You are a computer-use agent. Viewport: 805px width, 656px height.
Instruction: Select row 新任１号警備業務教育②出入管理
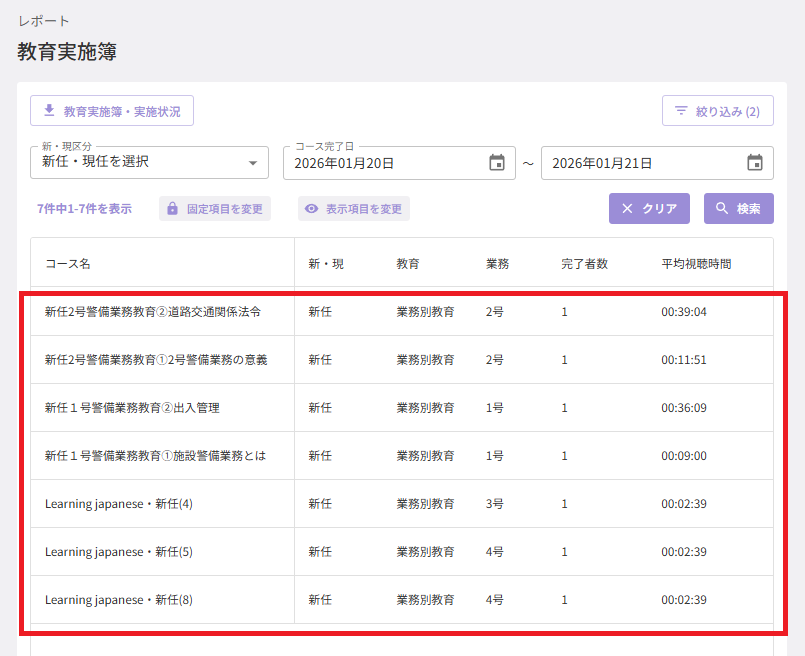coord(402,408)
